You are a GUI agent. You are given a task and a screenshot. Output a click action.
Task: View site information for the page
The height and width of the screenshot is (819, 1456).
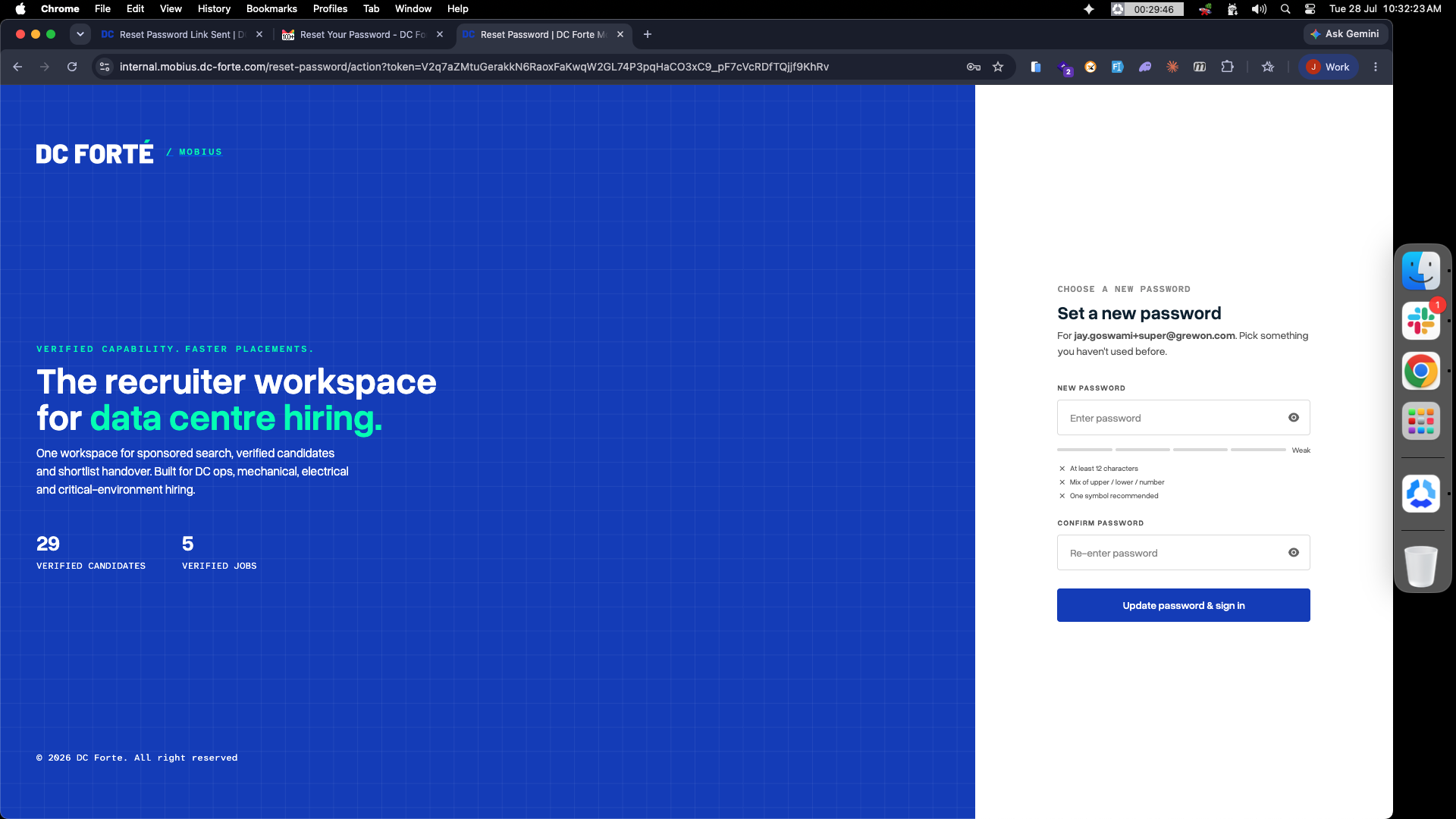(x=105, y=67)
